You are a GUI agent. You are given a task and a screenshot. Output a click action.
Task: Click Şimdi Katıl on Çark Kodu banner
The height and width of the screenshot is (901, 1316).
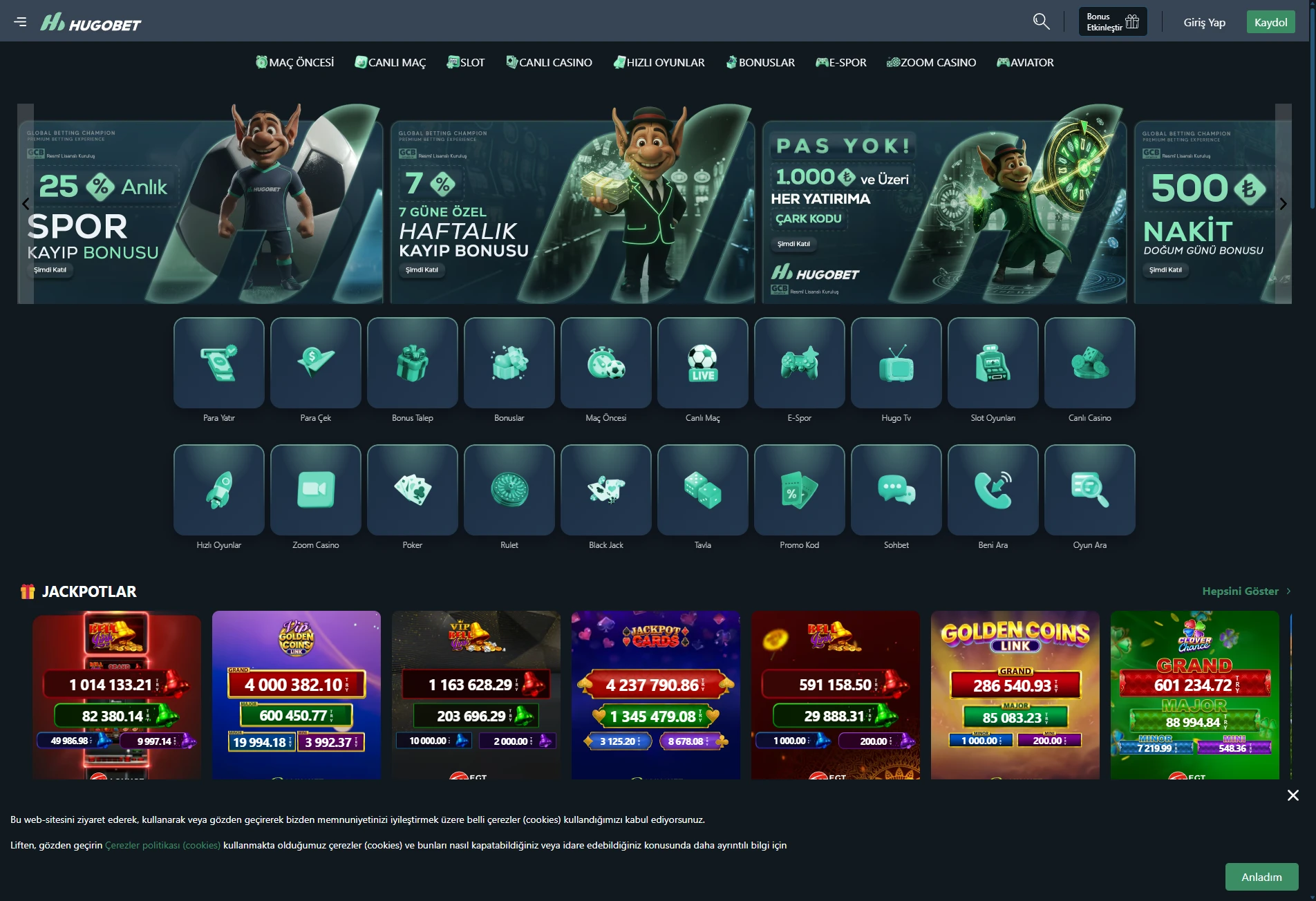point(793,244)
